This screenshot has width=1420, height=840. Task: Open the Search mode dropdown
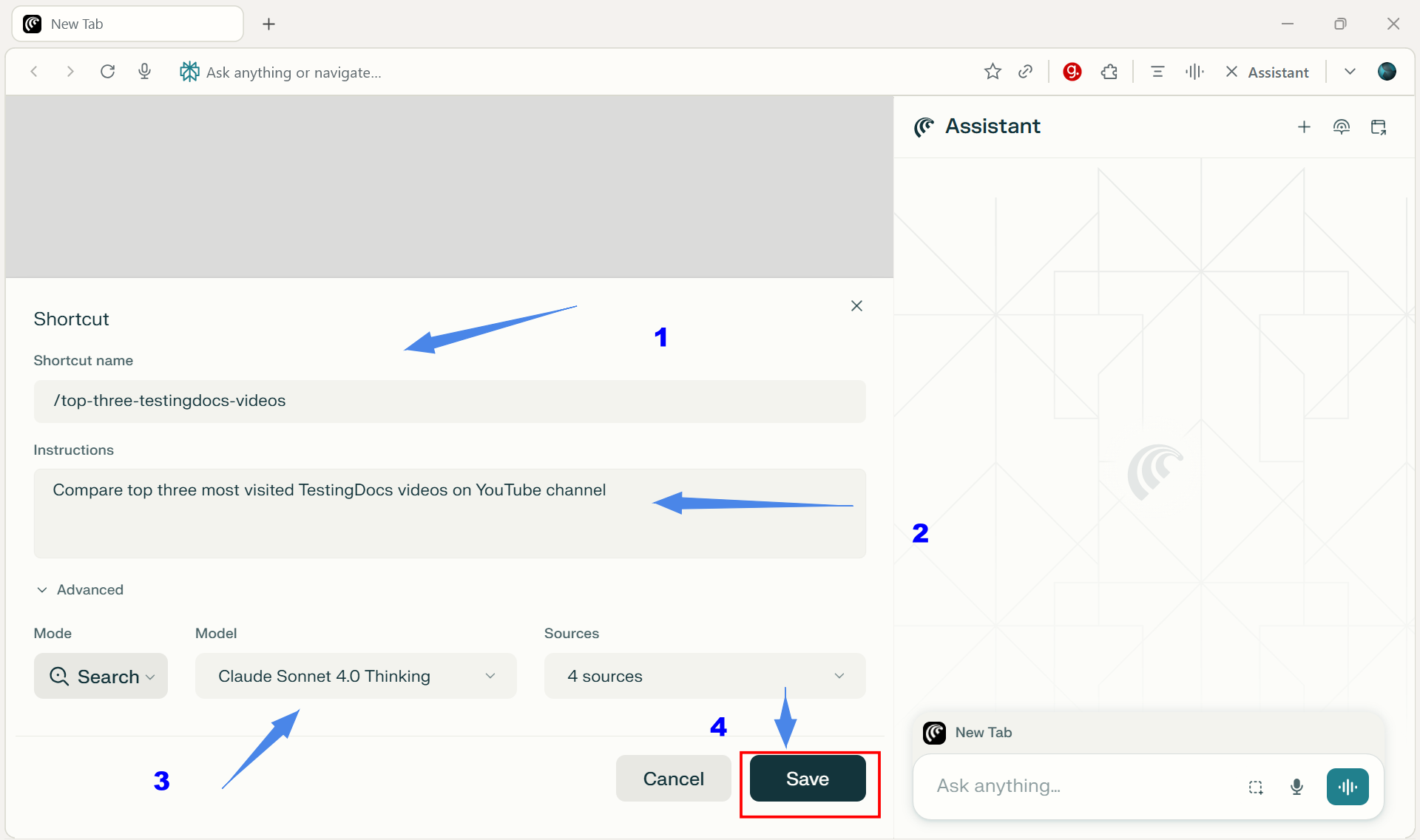101,676
